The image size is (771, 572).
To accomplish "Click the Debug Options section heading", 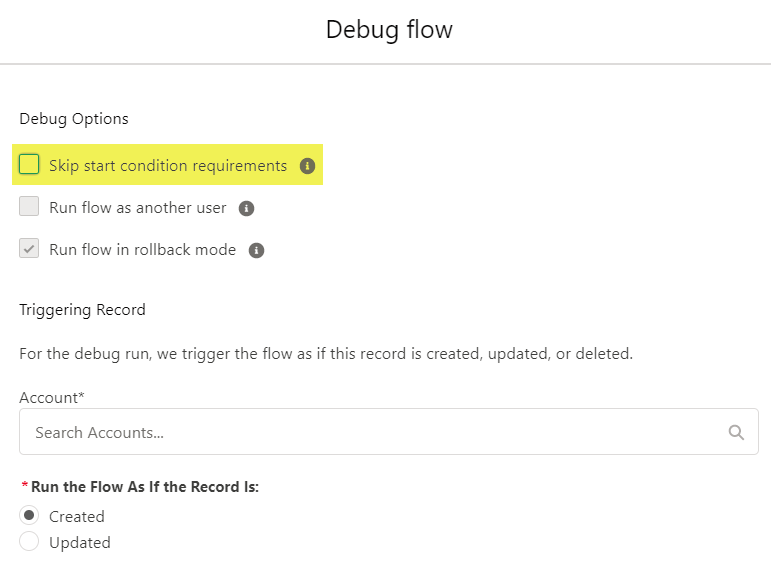I will 74,119.
